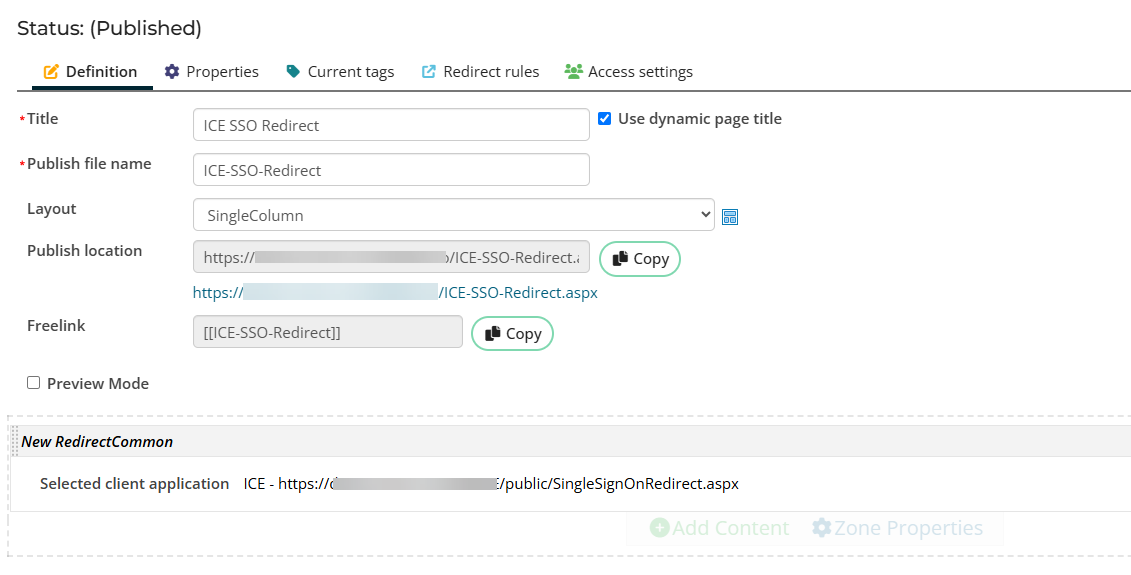The width and height of the screenshot is (1131, 575).
Task: Switch to the Properties tab
Action: pyautogui.click(x=221, y=72)
